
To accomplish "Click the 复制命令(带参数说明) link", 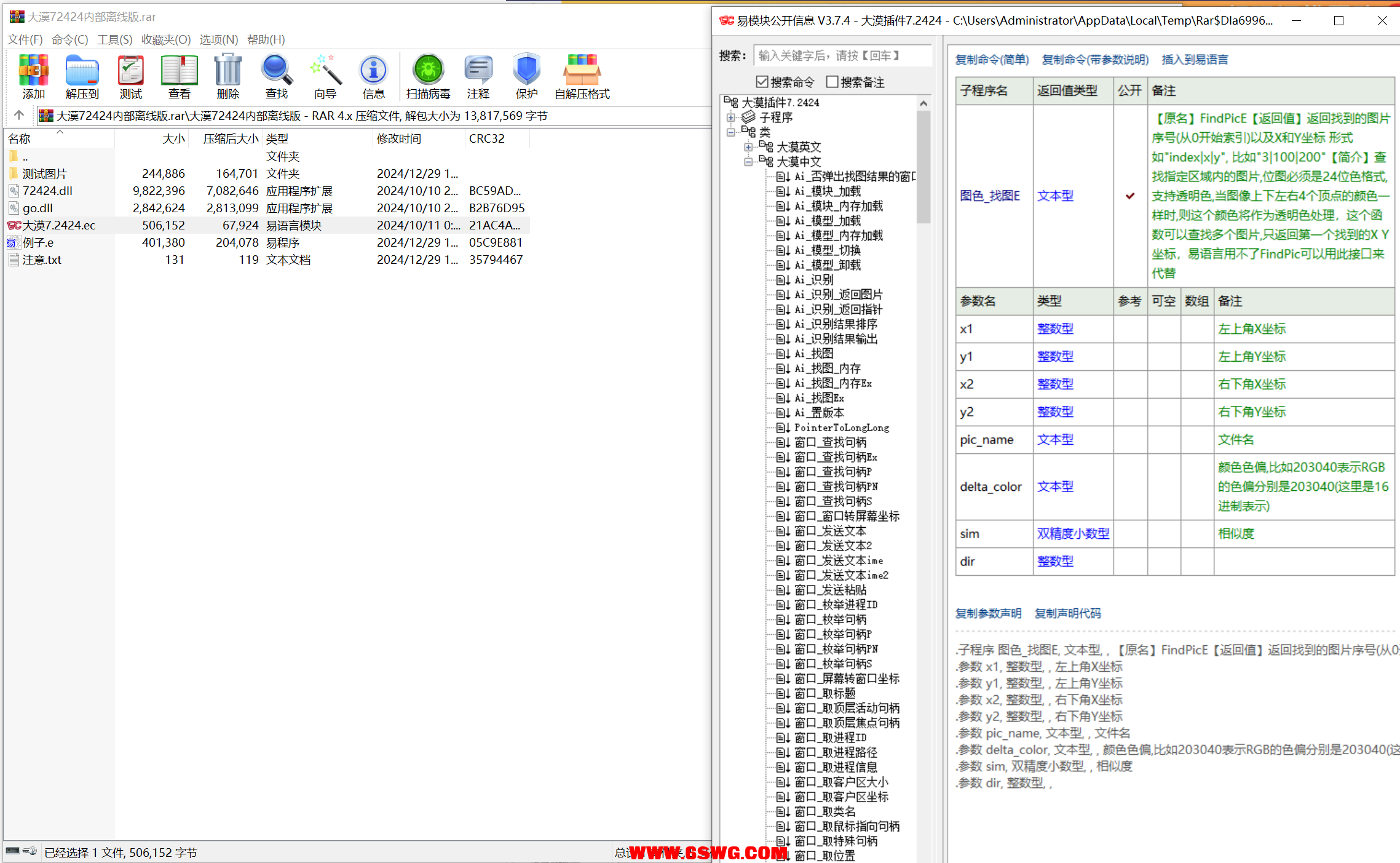I will pos(1095,59).
